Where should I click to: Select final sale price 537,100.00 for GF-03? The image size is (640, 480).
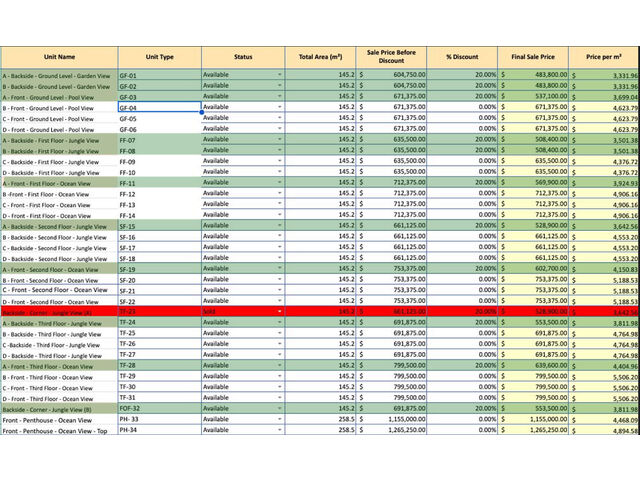click(533, 96)
